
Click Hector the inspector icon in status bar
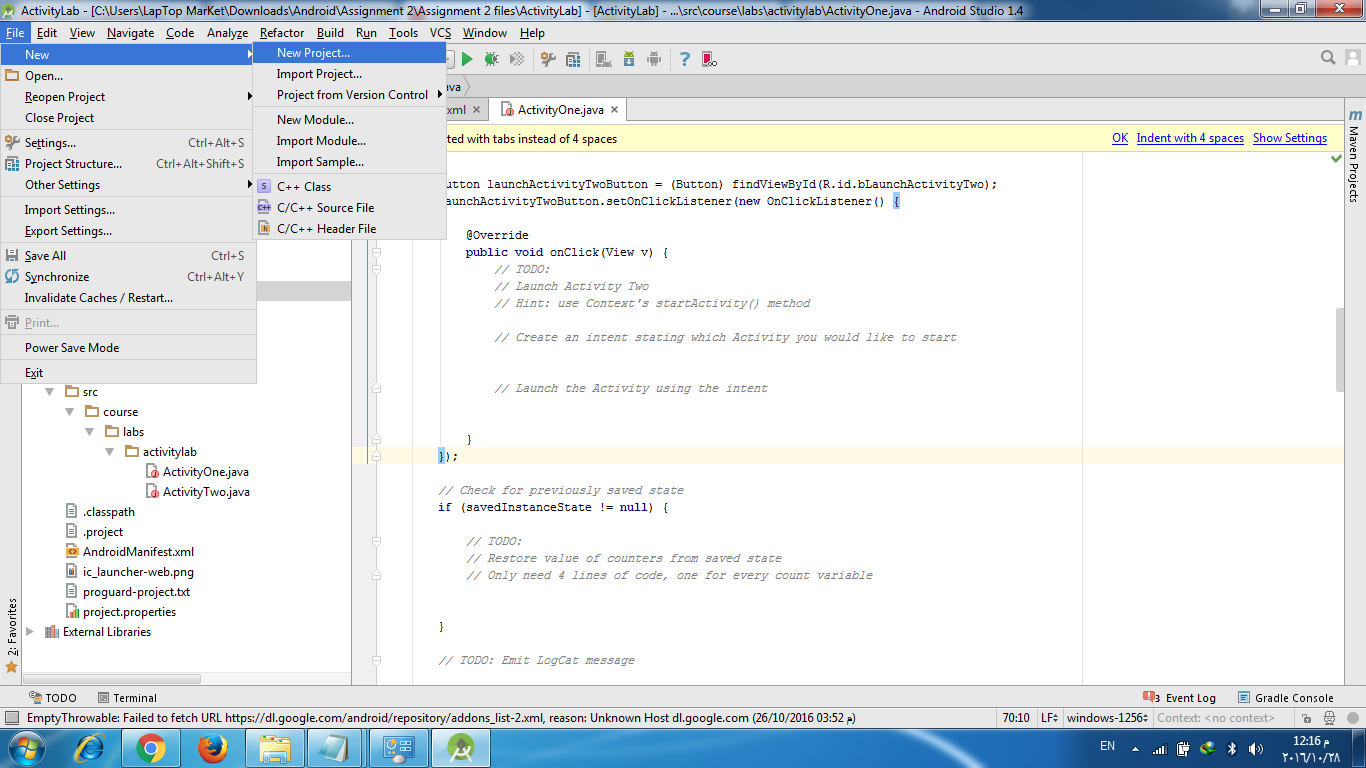point(1330,717)
